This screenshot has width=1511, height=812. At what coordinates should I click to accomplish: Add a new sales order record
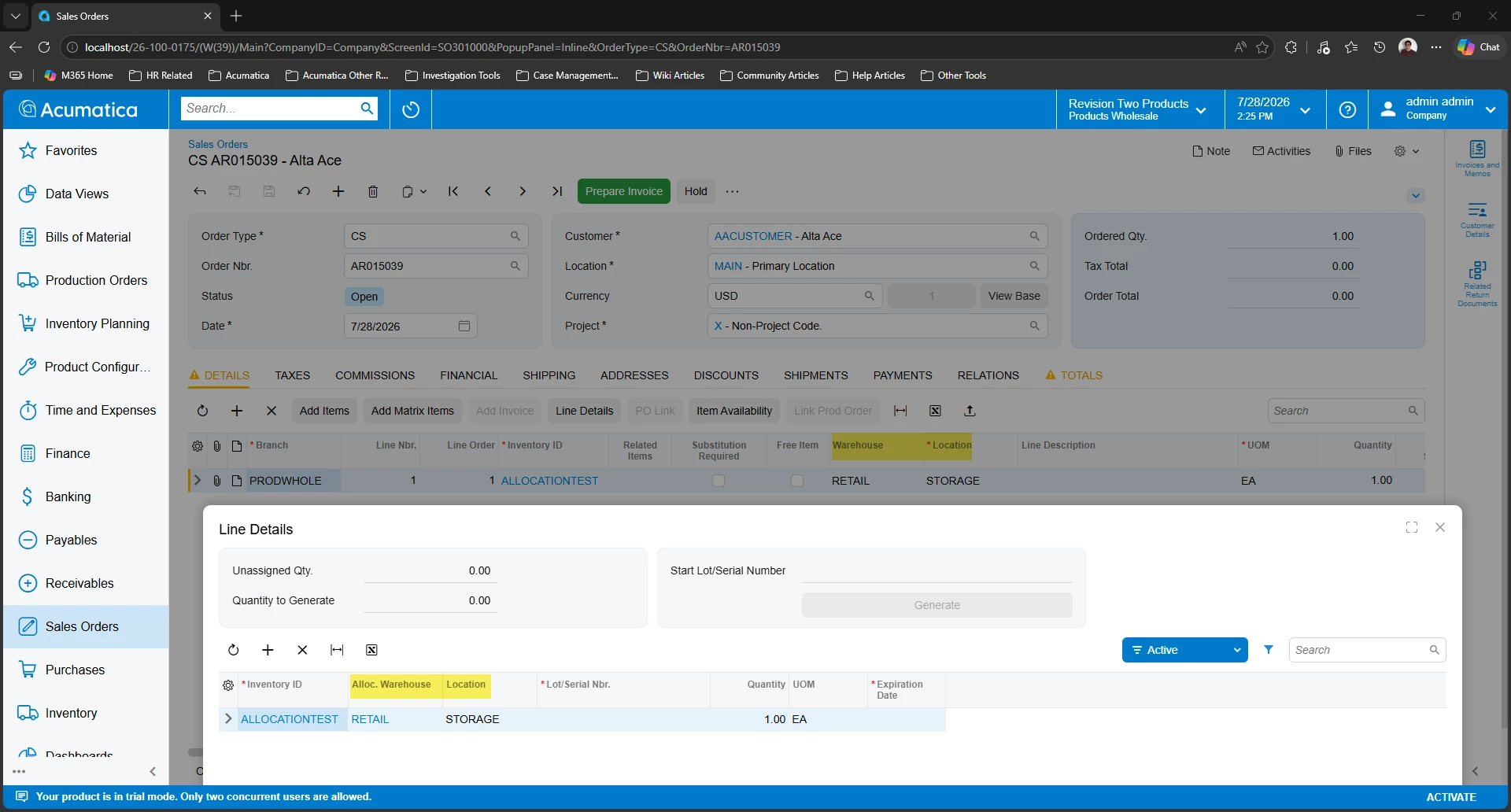click(338, 191)
